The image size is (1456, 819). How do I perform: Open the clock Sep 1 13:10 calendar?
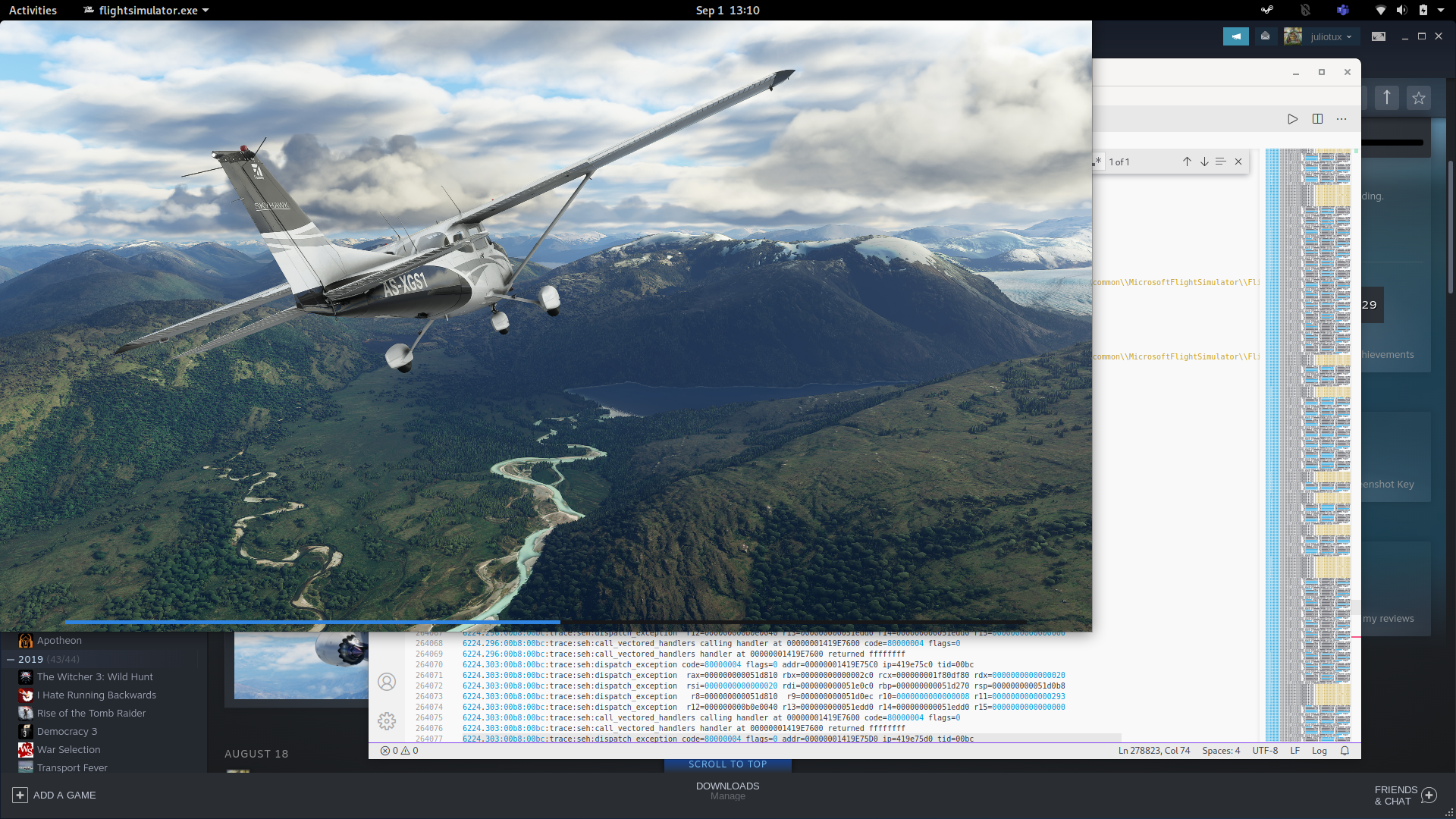727,11
